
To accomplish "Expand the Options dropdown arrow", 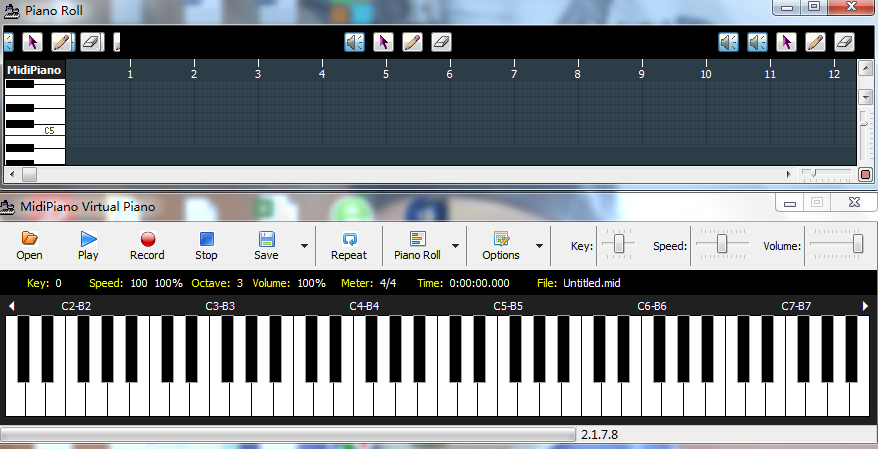I will pyautogui.click(x=539, y=246).
